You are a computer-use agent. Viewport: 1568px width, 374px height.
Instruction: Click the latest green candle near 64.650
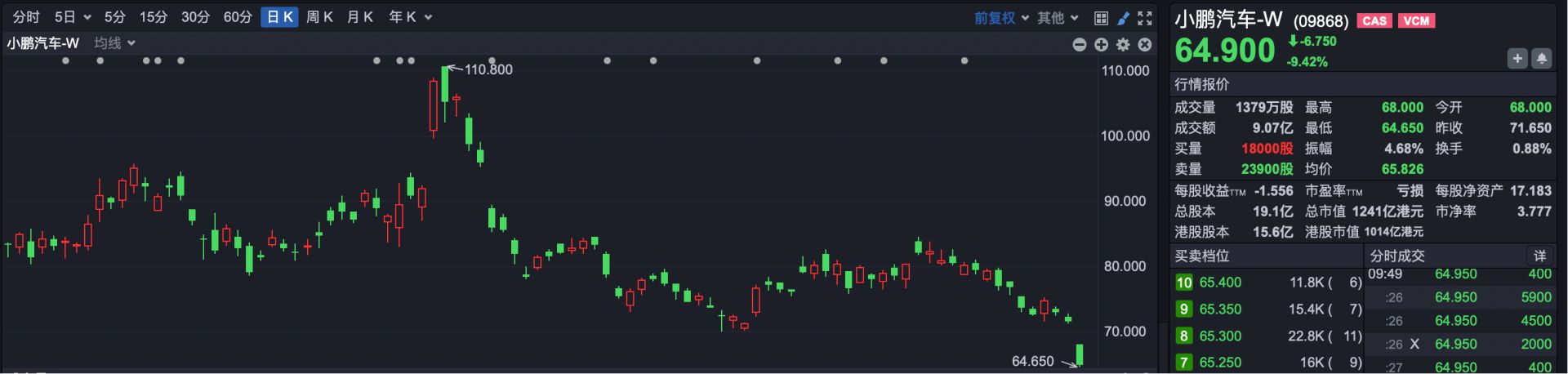pyautogui.click(x=1080, y=354)
